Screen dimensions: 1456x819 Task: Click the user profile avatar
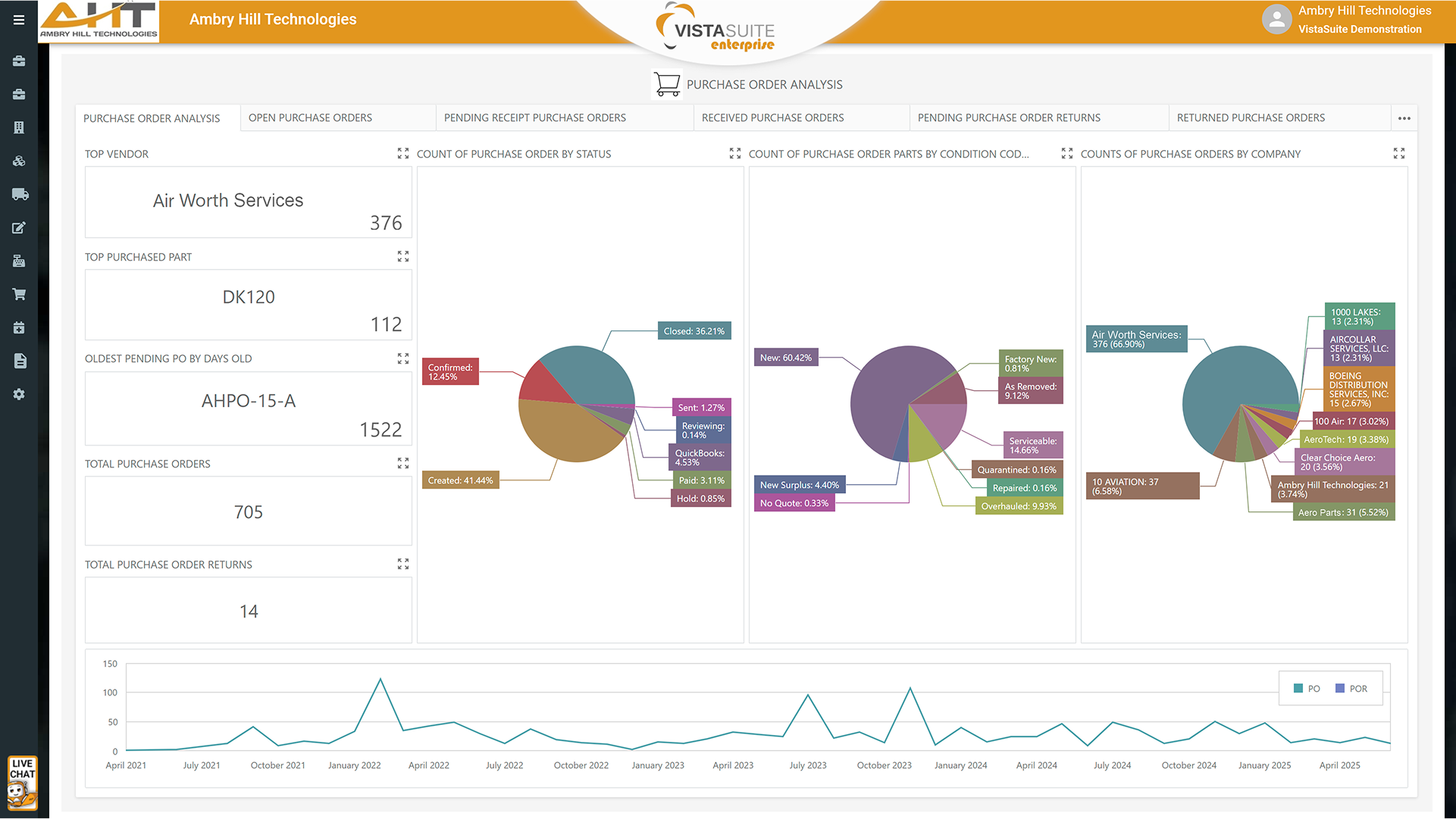coord(1276,20)
